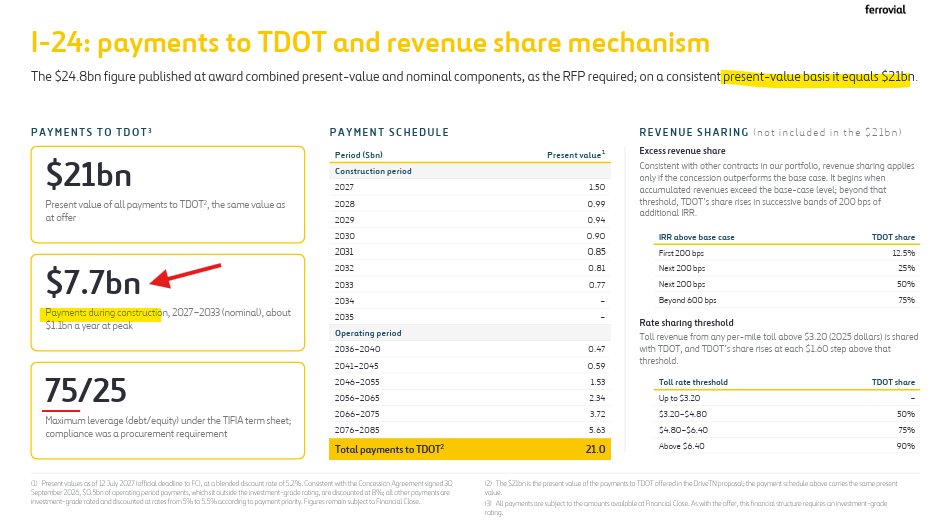Image resolution: width=941 pixels, height=530 pixels.
Task: Click the 'Beyond 600 bps' row label
Action: [x=687, y=300]
